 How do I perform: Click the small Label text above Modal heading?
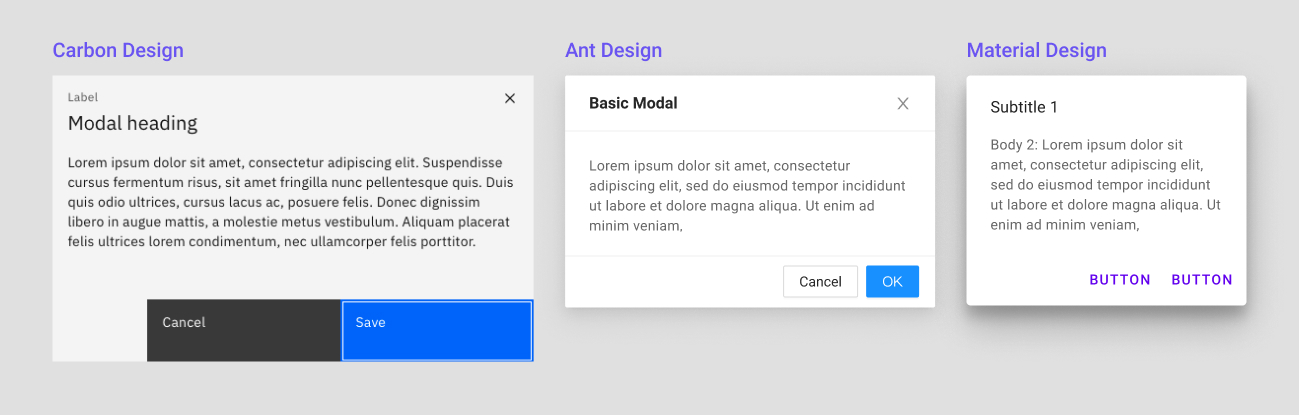[82, 97]
